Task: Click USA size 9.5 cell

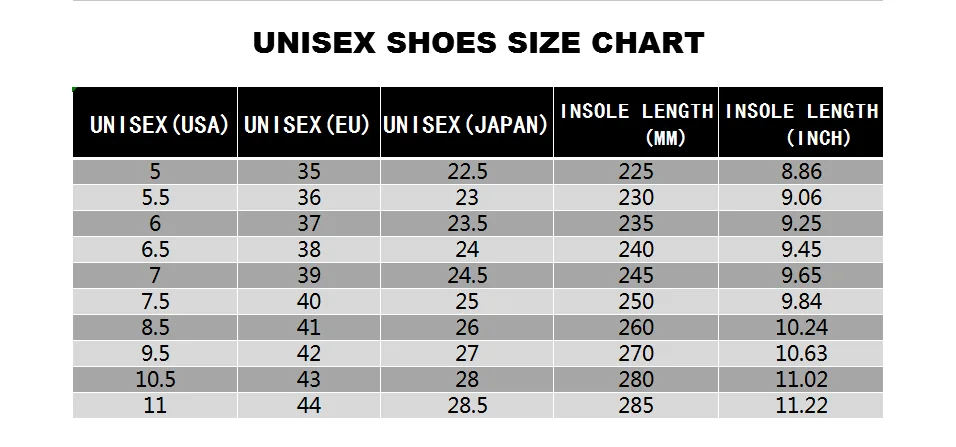Action: (x=155, y=353)
